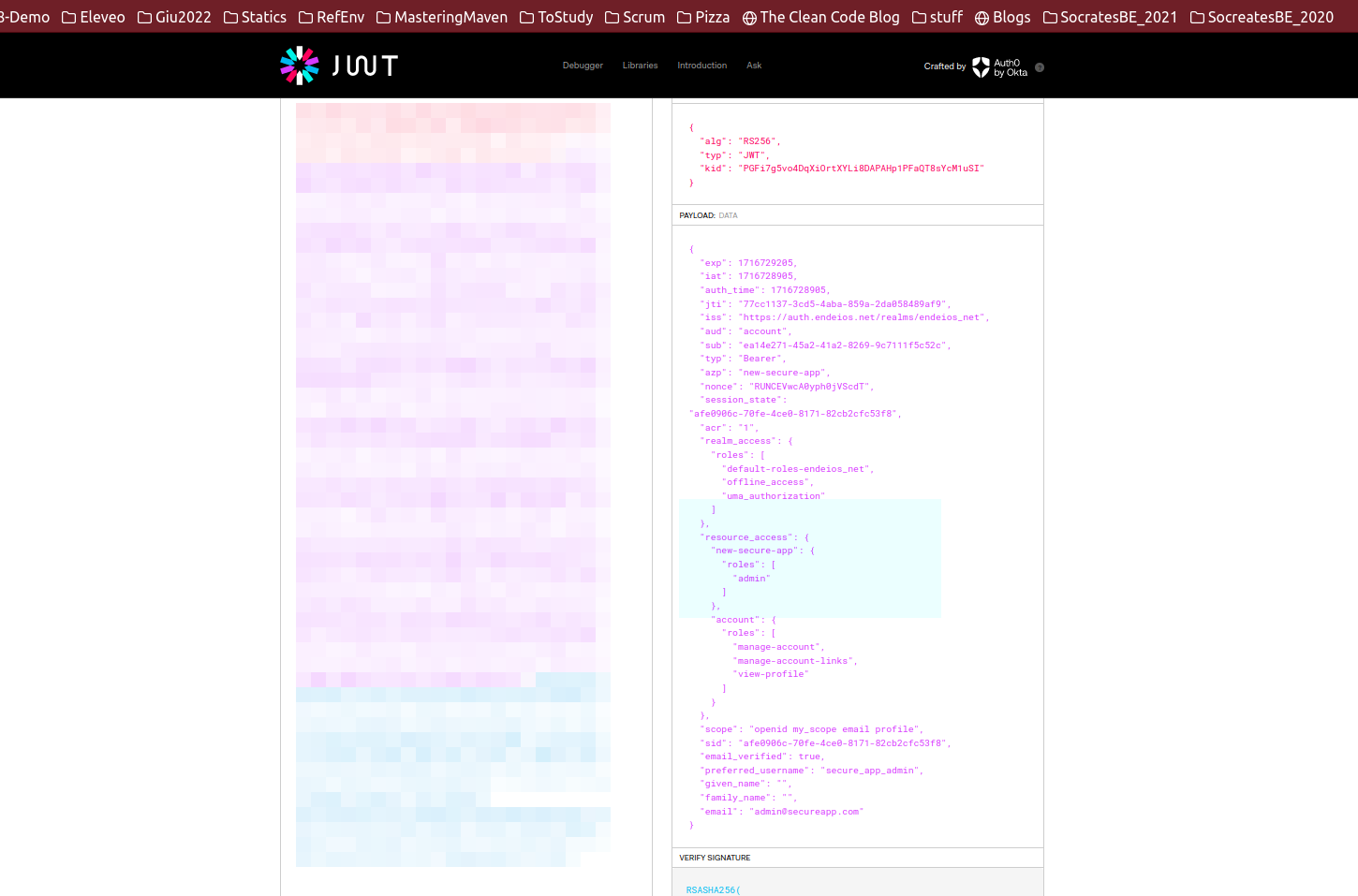
Task: Open the RefEnv bookmarks folder
Action: 332,17
